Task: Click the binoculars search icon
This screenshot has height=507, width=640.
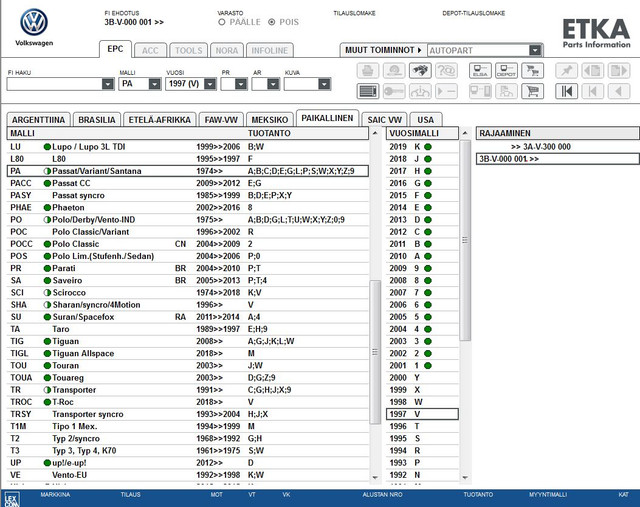Action: click(420, 71)
